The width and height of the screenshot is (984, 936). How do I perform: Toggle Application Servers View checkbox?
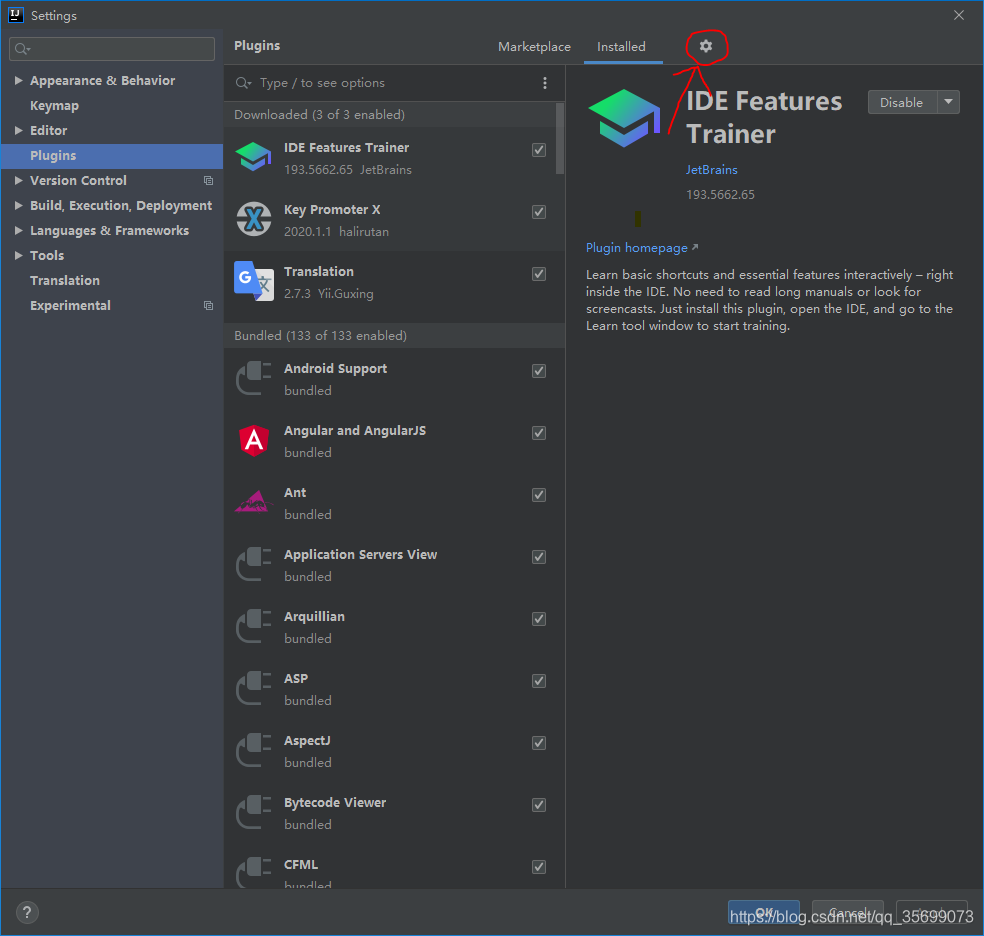click(x=538, y=557)
